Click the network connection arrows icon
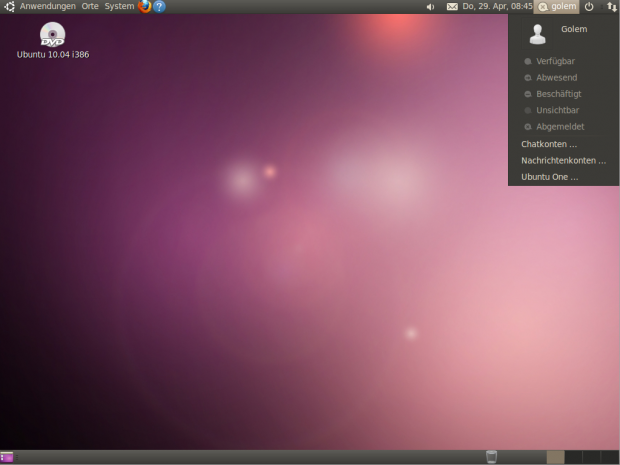The height and width of the screenshot is (465, 620). [x=611, y=6]
